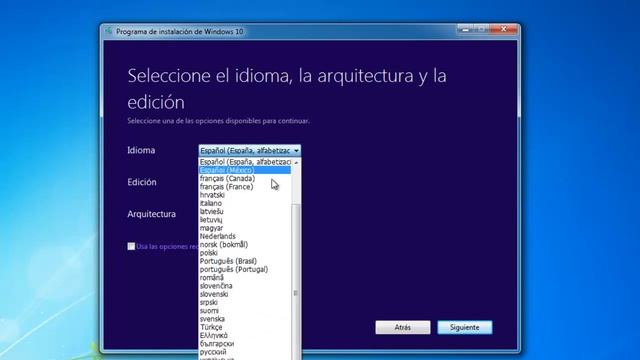Click the Siguiente button
Screen dimensions: 640x360
[x=464, y=327]
